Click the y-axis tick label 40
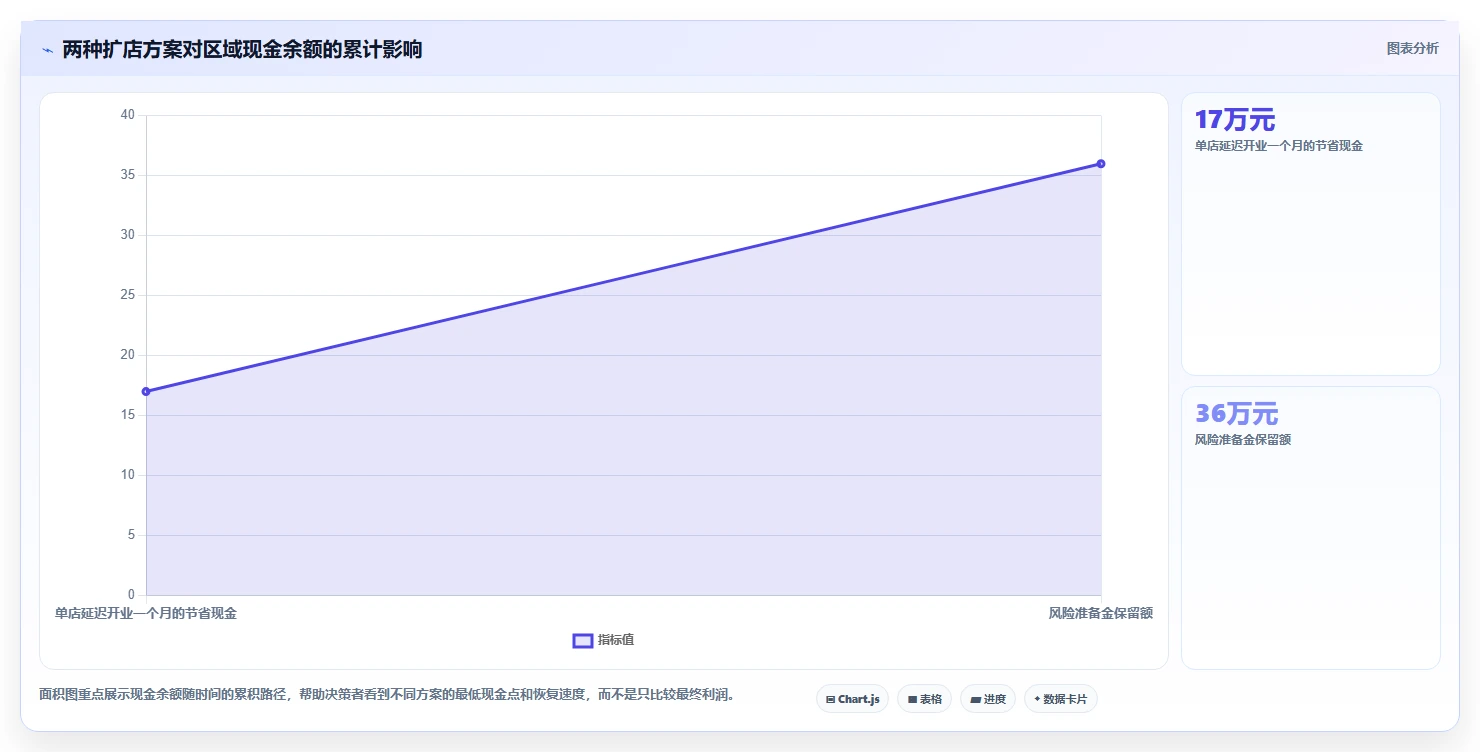 point(127,115)
